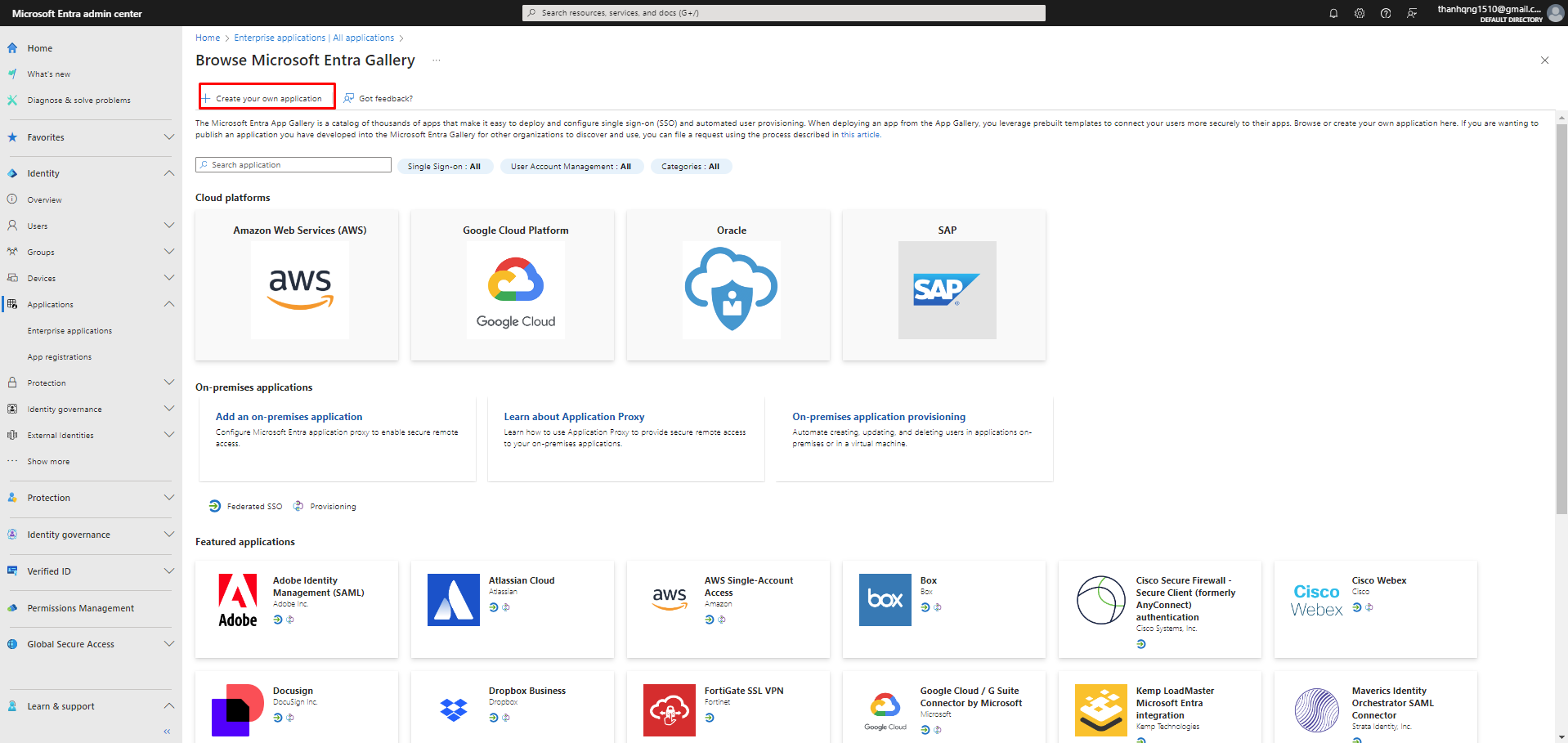This screenshot has width=1568, height=743.
Task: Close the Browse Gallery pane
Action: coord(1544,60)
